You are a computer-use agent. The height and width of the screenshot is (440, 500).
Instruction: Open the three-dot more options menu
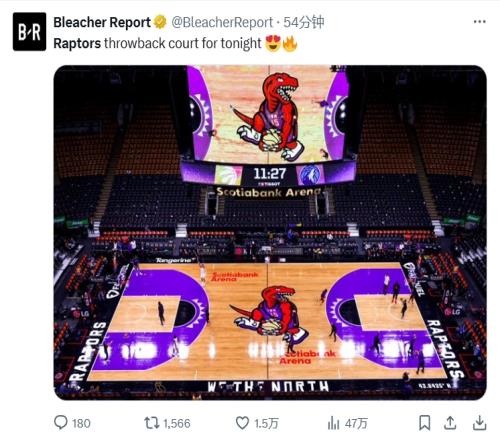click(479, 22)
